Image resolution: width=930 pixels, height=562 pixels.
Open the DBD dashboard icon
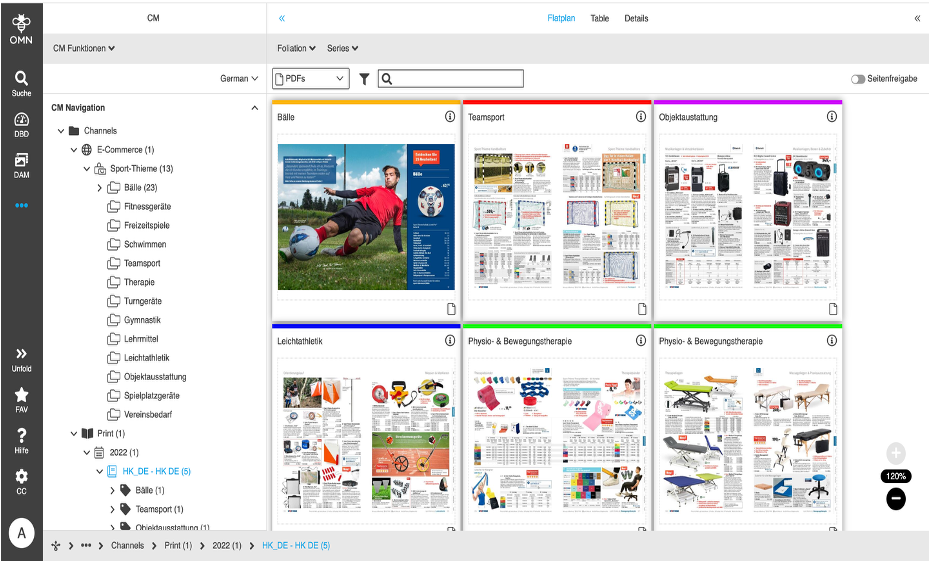[x=21, y=124]
